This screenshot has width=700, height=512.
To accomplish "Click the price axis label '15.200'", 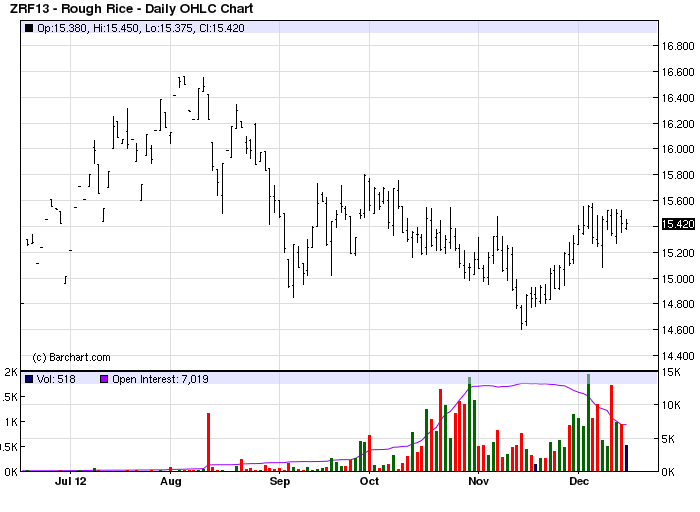I will pos(678,253).
